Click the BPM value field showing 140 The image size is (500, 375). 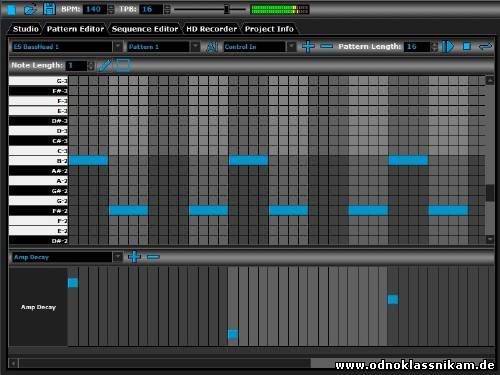coord(95,9)
